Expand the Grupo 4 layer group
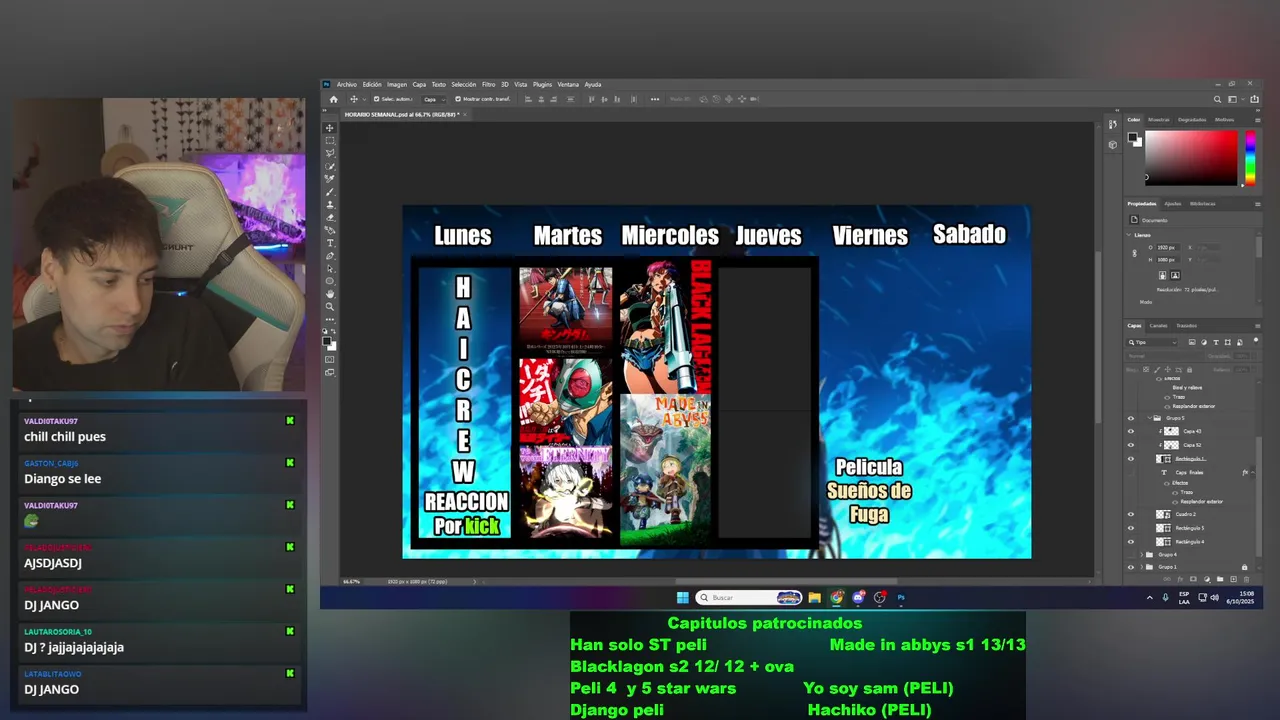The image size is (1280, 720). point(1142,554)
